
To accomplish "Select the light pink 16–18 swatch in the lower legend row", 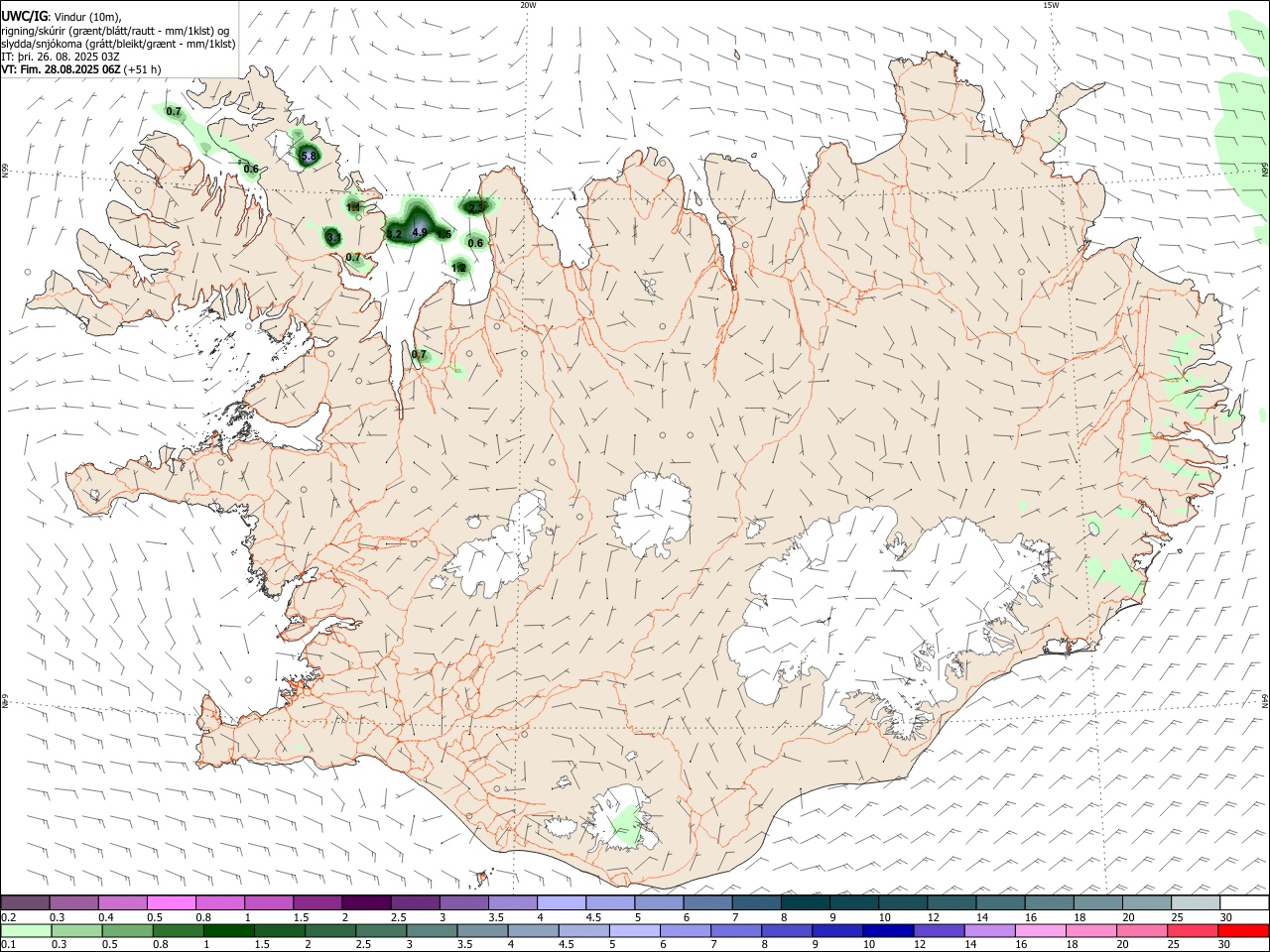I will (x=1040, y=931).
